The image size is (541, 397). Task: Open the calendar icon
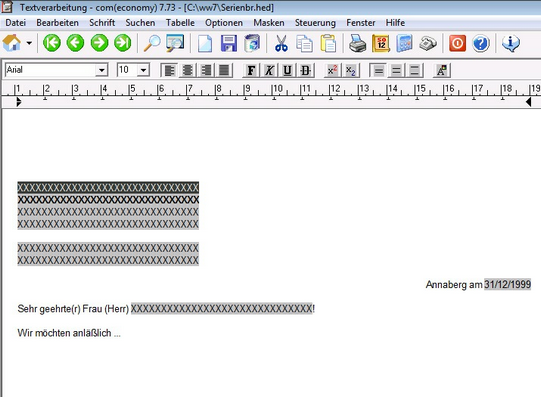(x=381, y=43)
